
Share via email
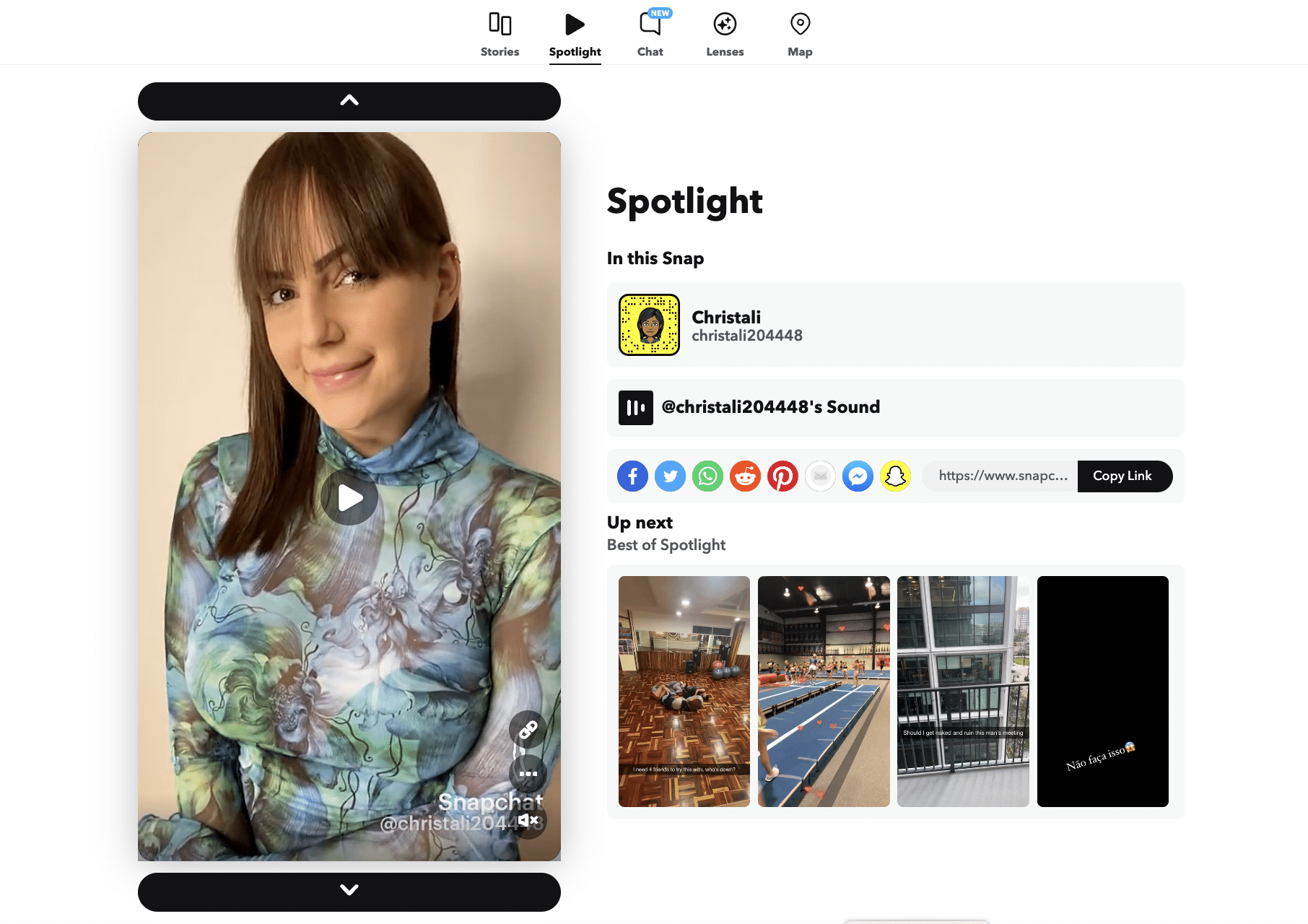pos(821,476)
